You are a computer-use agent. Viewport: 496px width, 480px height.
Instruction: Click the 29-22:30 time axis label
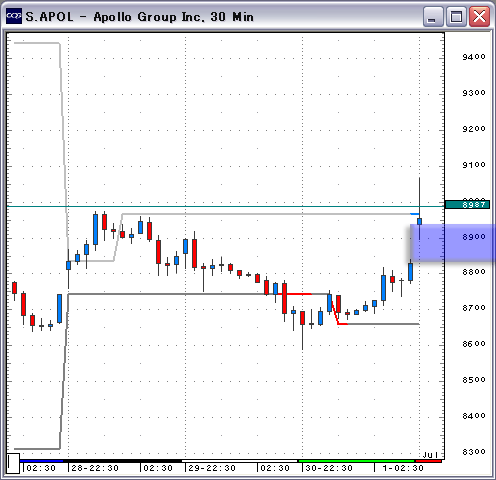point(212,468)
